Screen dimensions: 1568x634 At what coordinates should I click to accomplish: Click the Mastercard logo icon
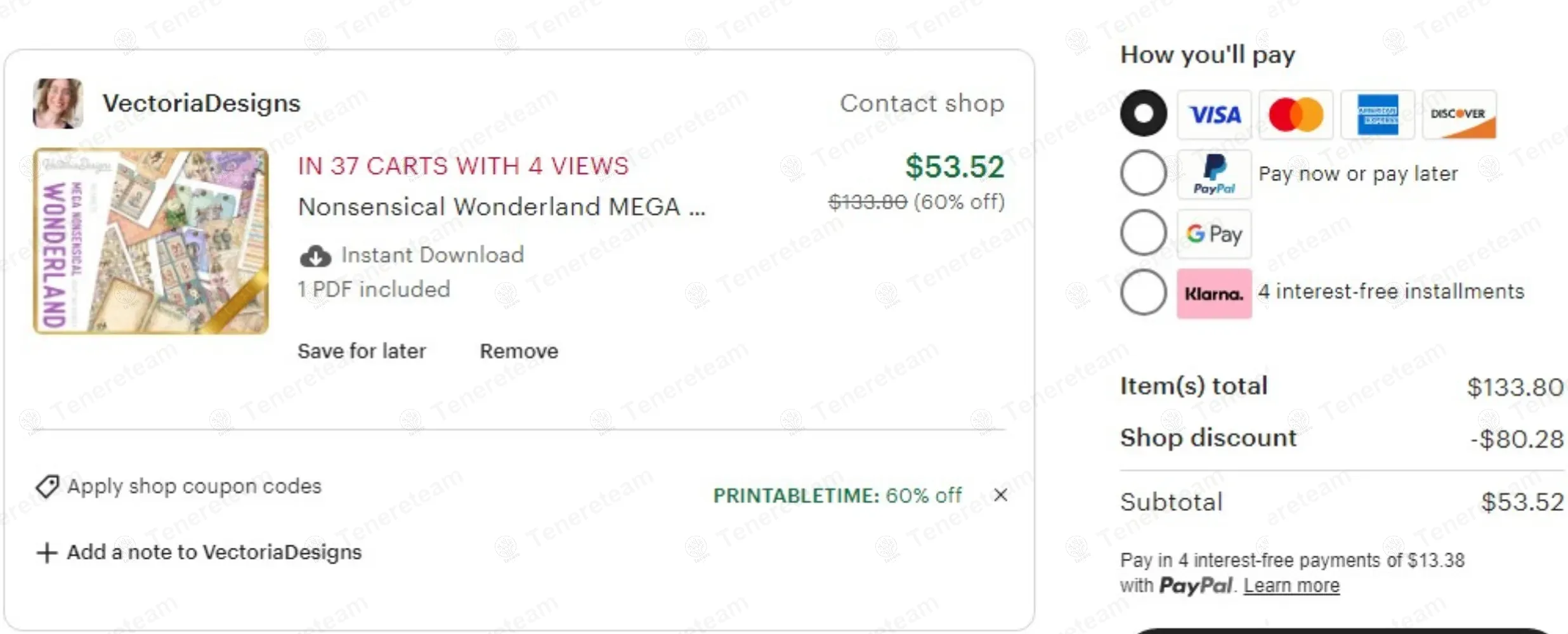tap(1295, 115)
